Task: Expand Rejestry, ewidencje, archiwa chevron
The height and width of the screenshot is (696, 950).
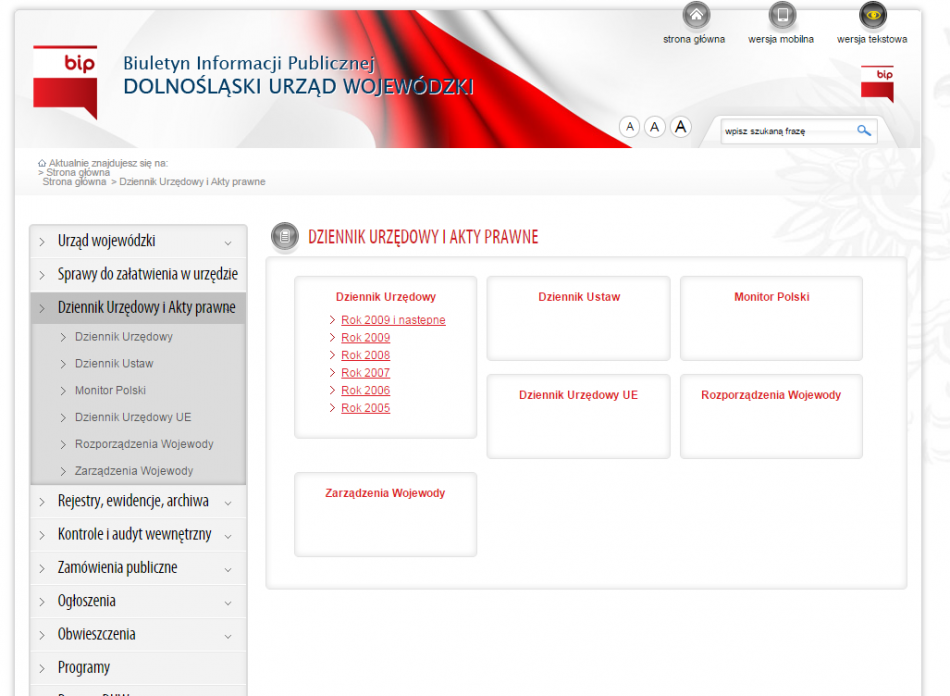Action: [228, 503]
